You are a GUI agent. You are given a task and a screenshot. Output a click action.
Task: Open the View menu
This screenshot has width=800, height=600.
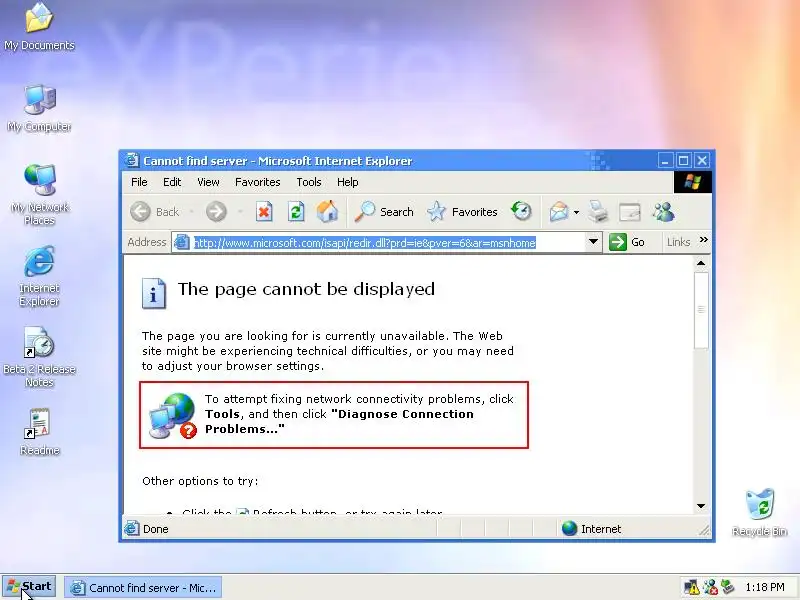point(208,182)
